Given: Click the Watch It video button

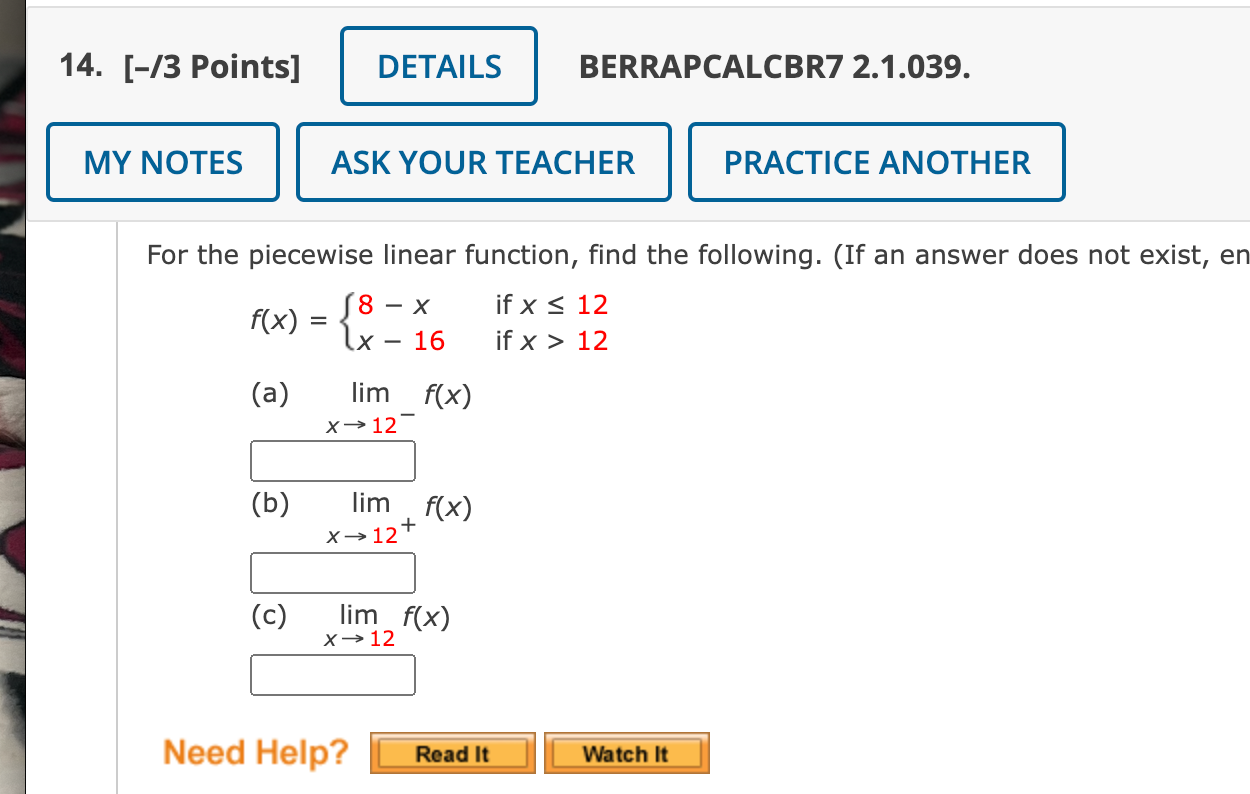Looking at the screenshot, I should pos(626,753).
